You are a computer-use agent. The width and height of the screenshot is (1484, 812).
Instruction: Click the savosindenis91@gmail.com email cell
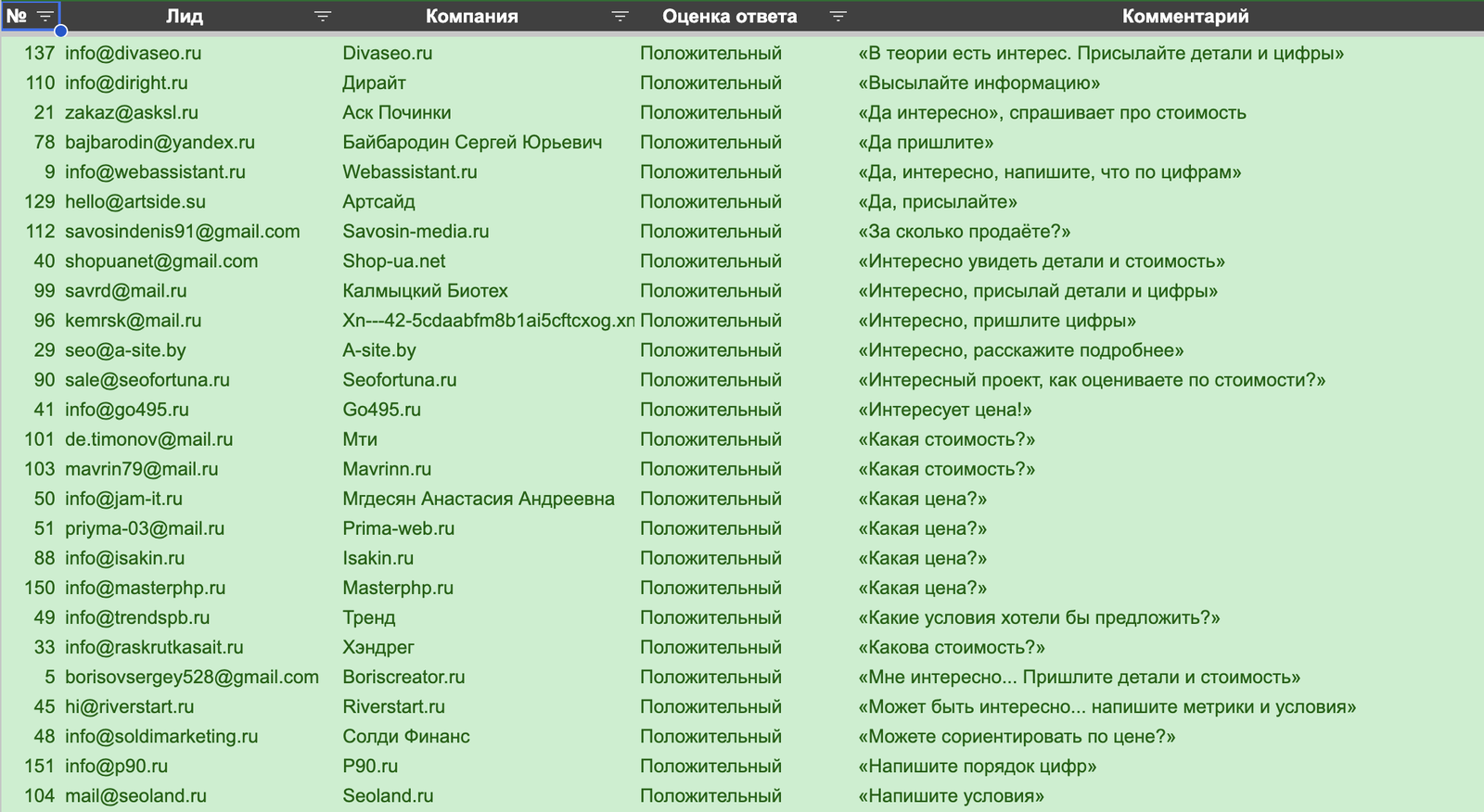point(182,231)
